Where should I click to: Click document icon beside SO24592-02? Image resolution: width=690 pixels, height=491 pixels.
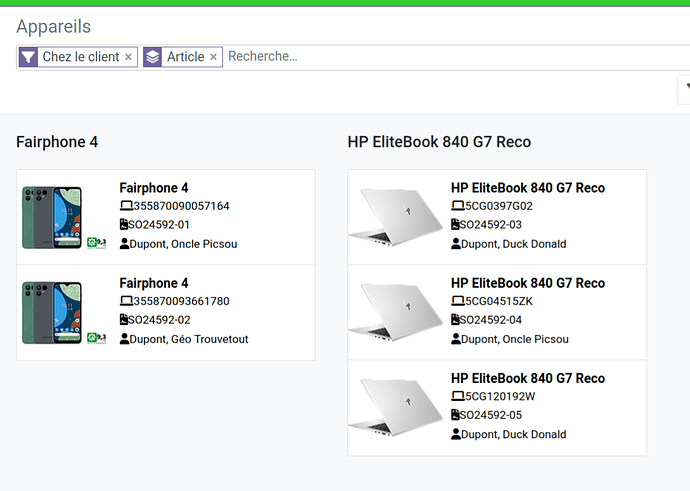[124, 319]
